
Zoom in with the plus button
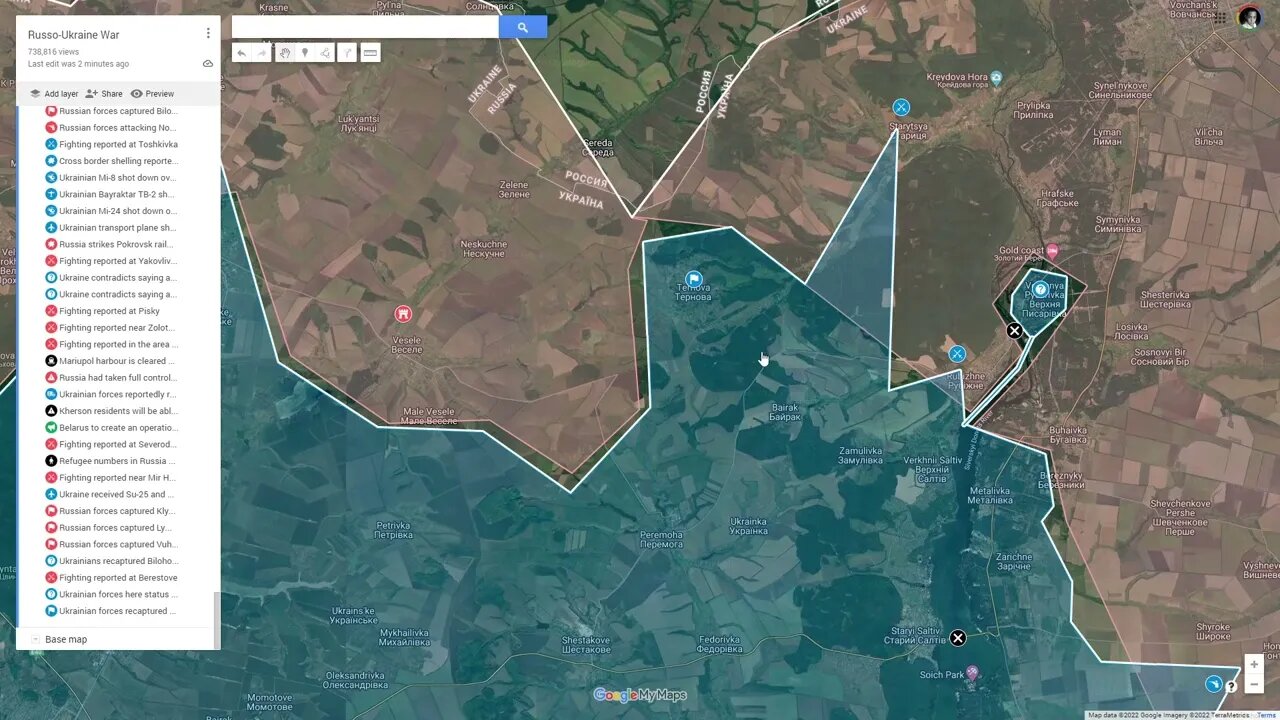click(x=1254, y=664)
